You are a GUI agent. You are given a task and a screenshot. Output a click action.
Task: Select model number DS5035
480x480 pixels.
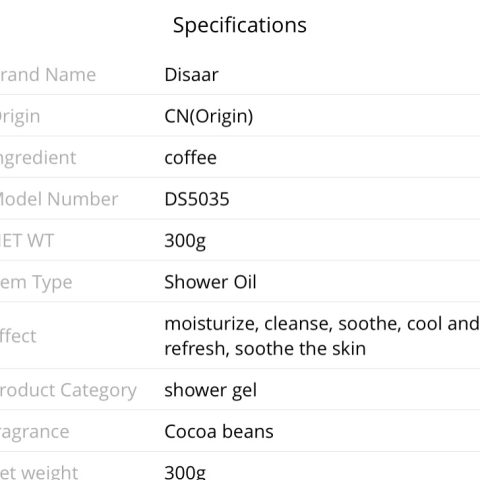click(197, 199)
